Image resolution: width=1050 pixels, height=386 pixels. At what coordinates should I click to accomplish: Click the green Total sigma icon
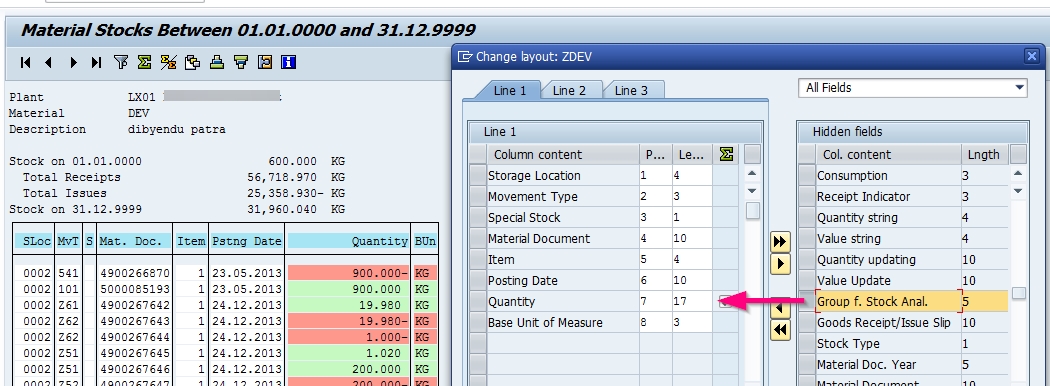(x=145, y=62)
